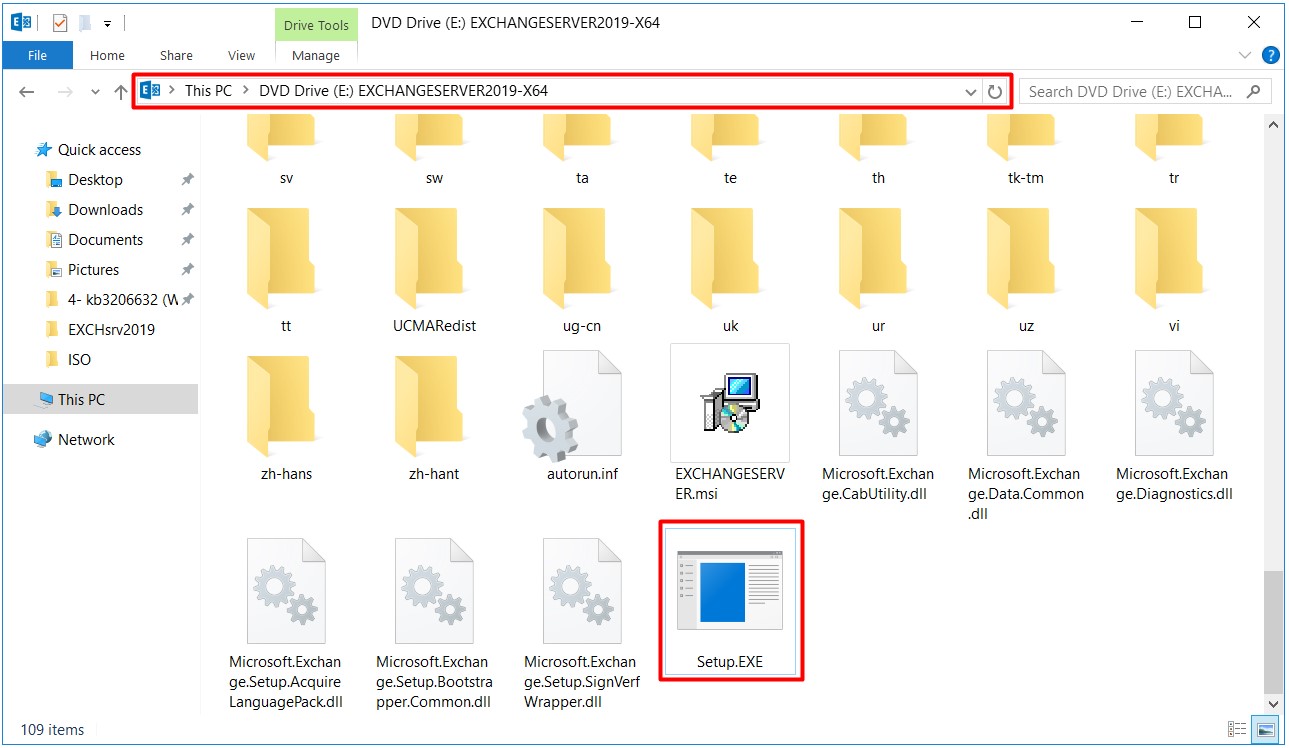Switch to large icons view button
Viewport: 1289px width, 748px height.
[1265, 729]
